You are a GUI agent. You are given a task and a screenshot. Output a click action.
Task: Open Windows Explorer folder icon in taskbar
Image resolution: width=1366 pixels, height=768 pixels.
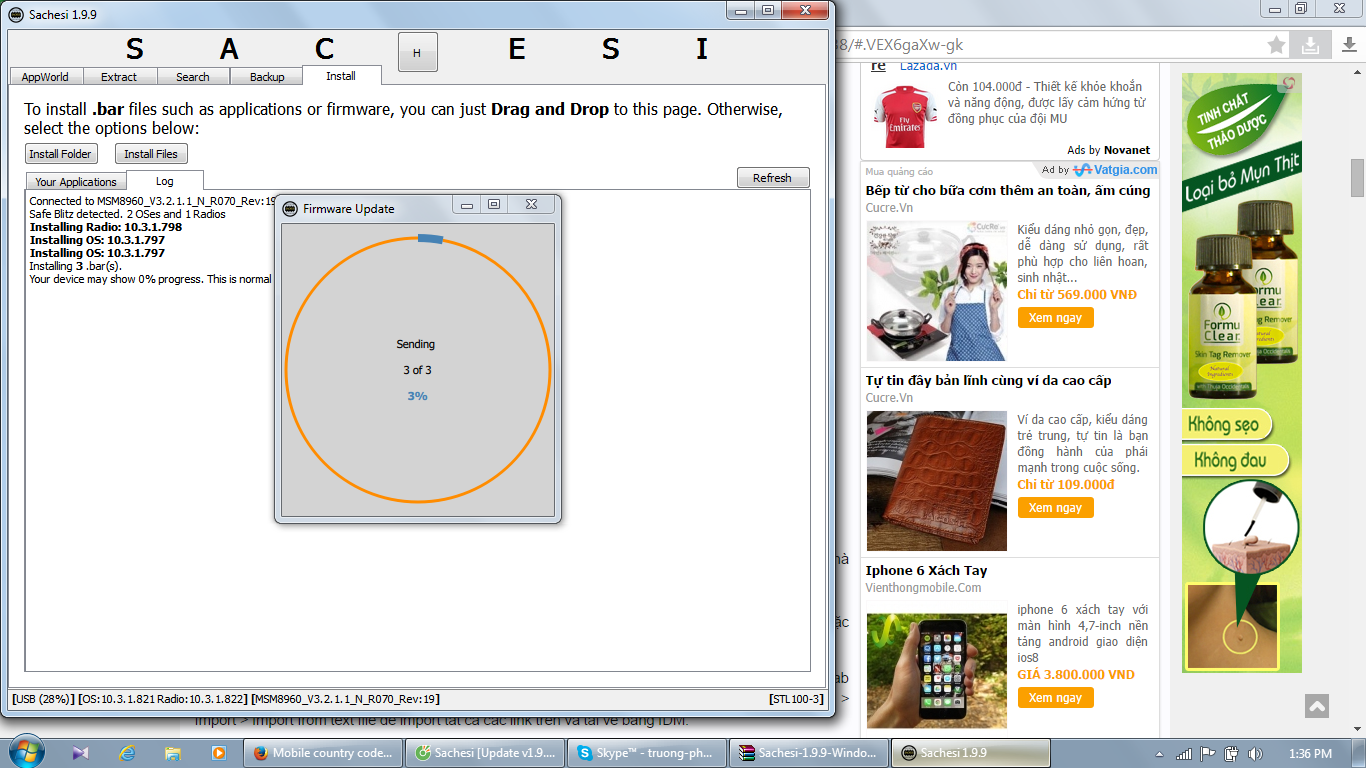click(173, 753)
